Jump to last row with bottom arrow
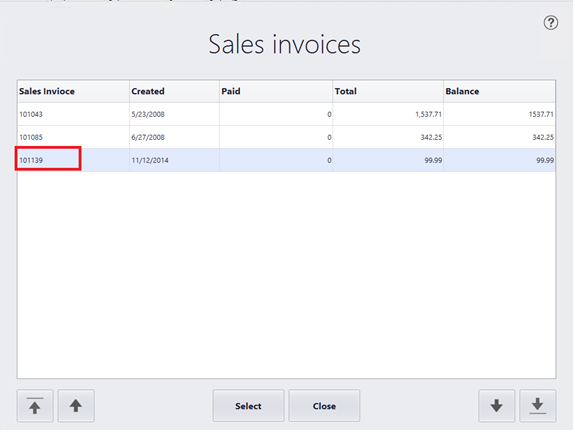This screenshot has width=575, height=436. click(538, 406)
